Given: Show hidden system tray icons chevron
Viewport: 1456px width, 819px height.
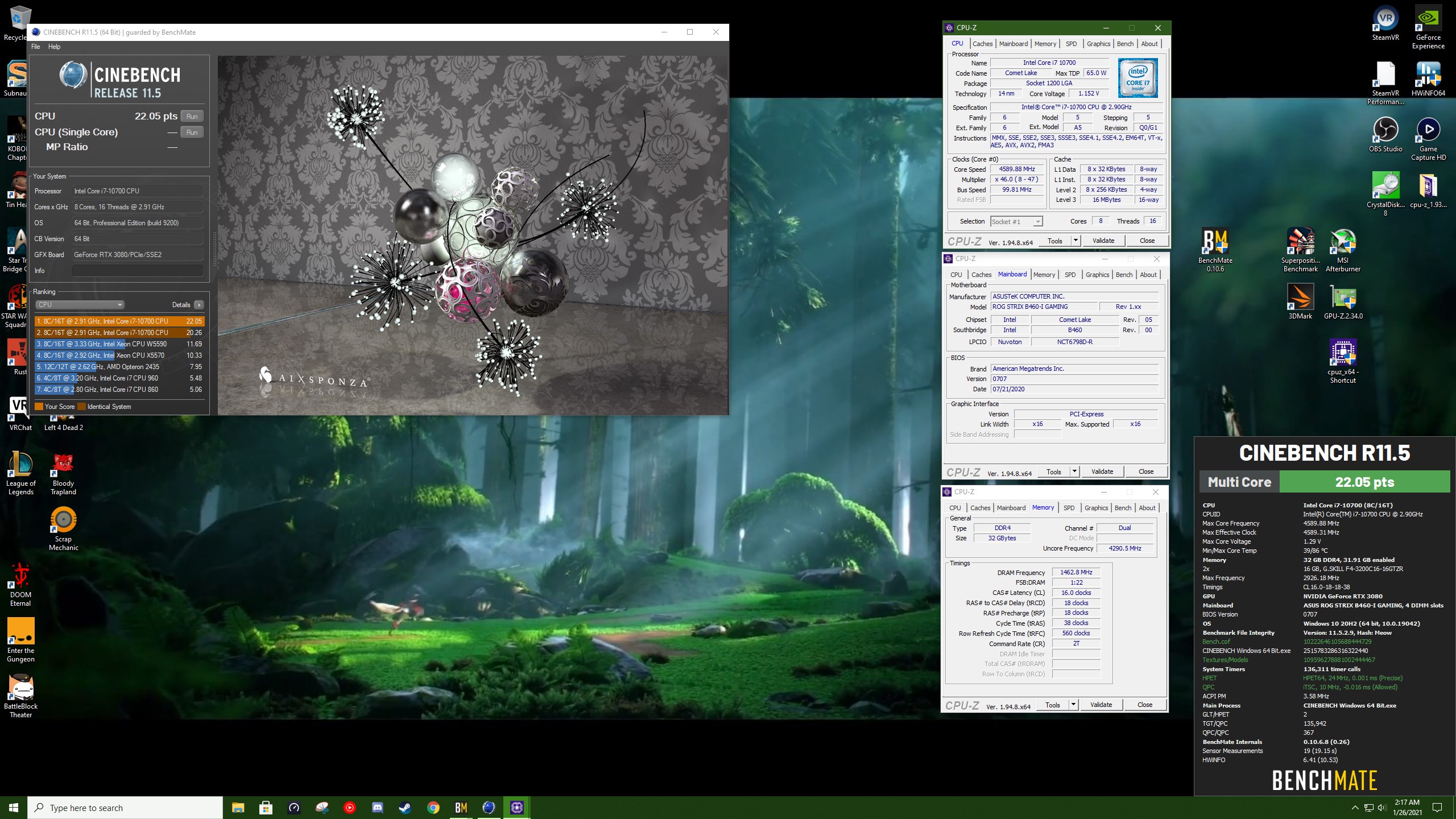Looking at the screenshot, I should point(1355,808).
